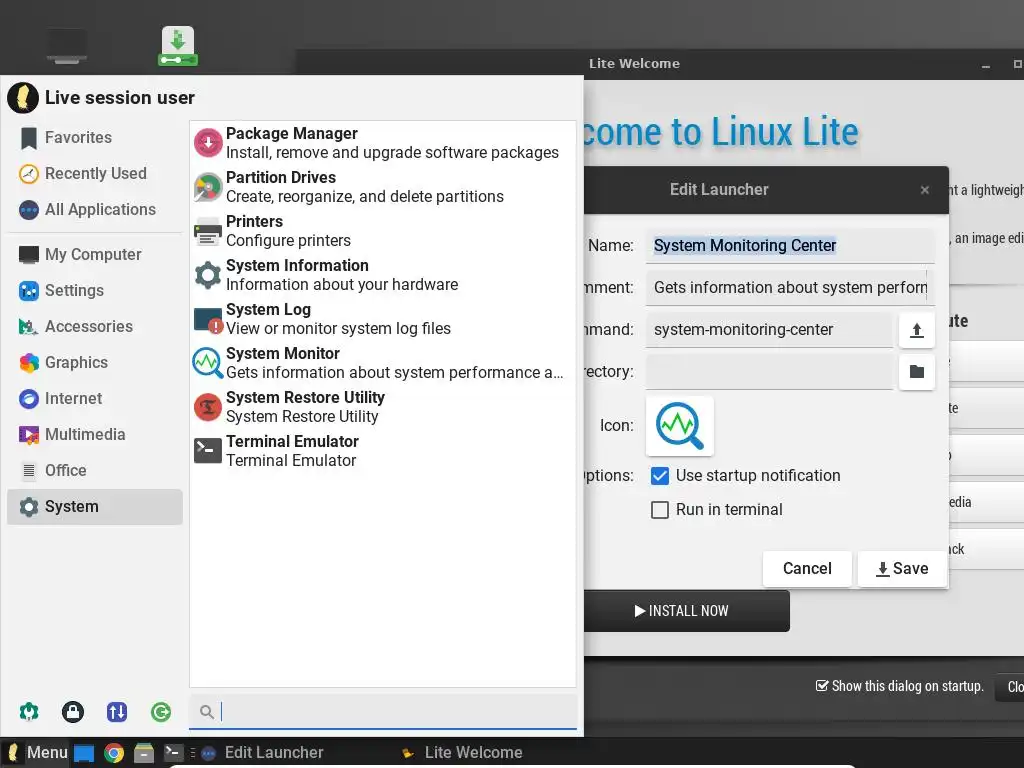Click 'Create, reorganize, and delete partitions' text
This screenshot has width=1024, height=768.
365,197
